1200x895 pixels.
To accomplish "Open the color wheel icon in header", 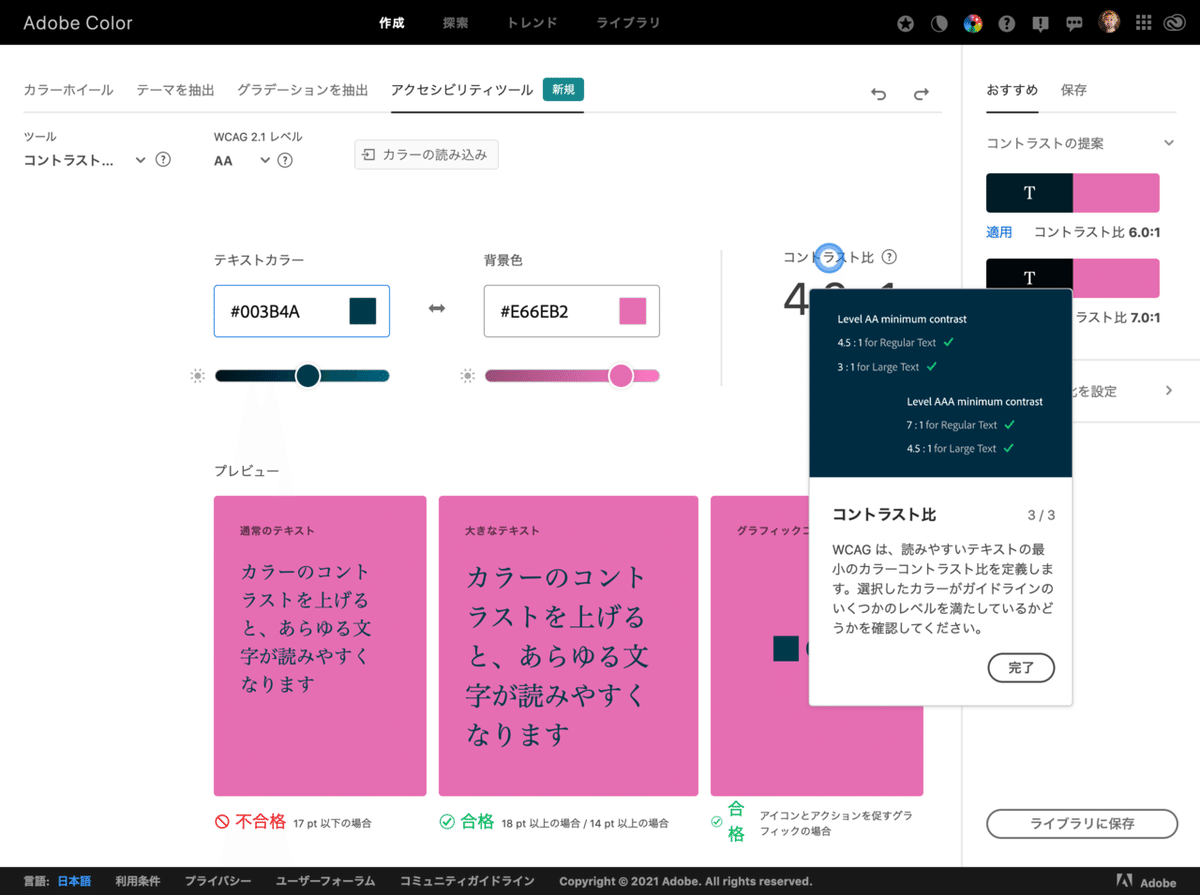I will coord(973,23).
